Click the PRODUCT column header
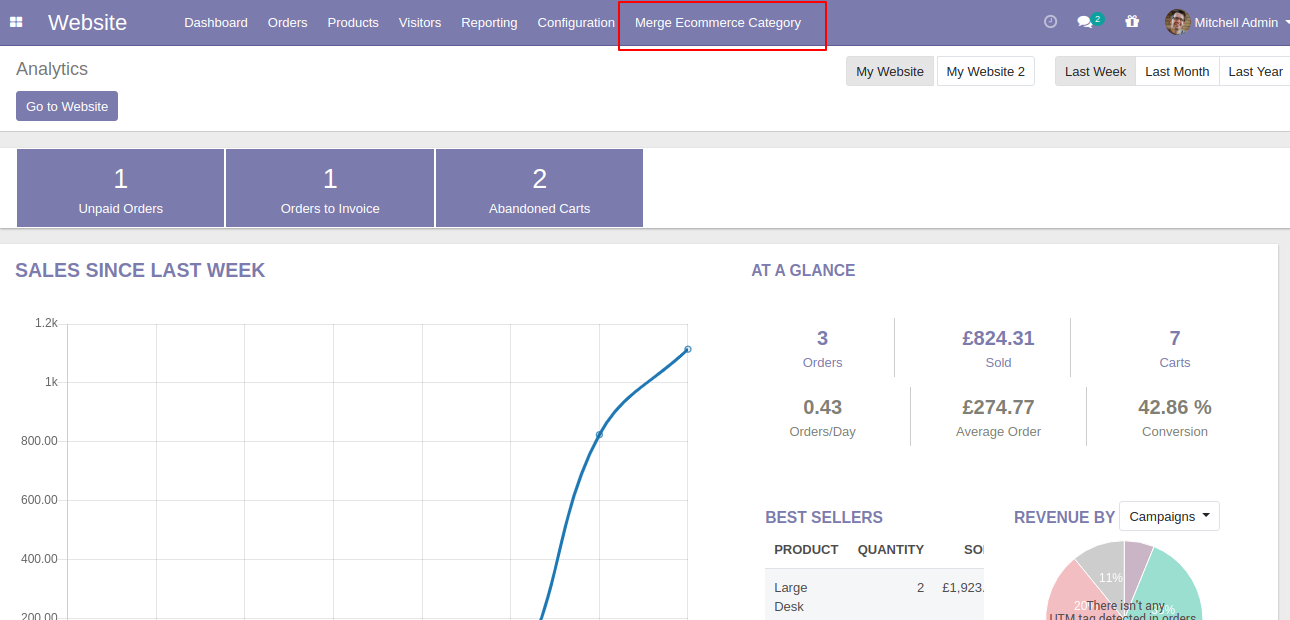 (806, 549)
